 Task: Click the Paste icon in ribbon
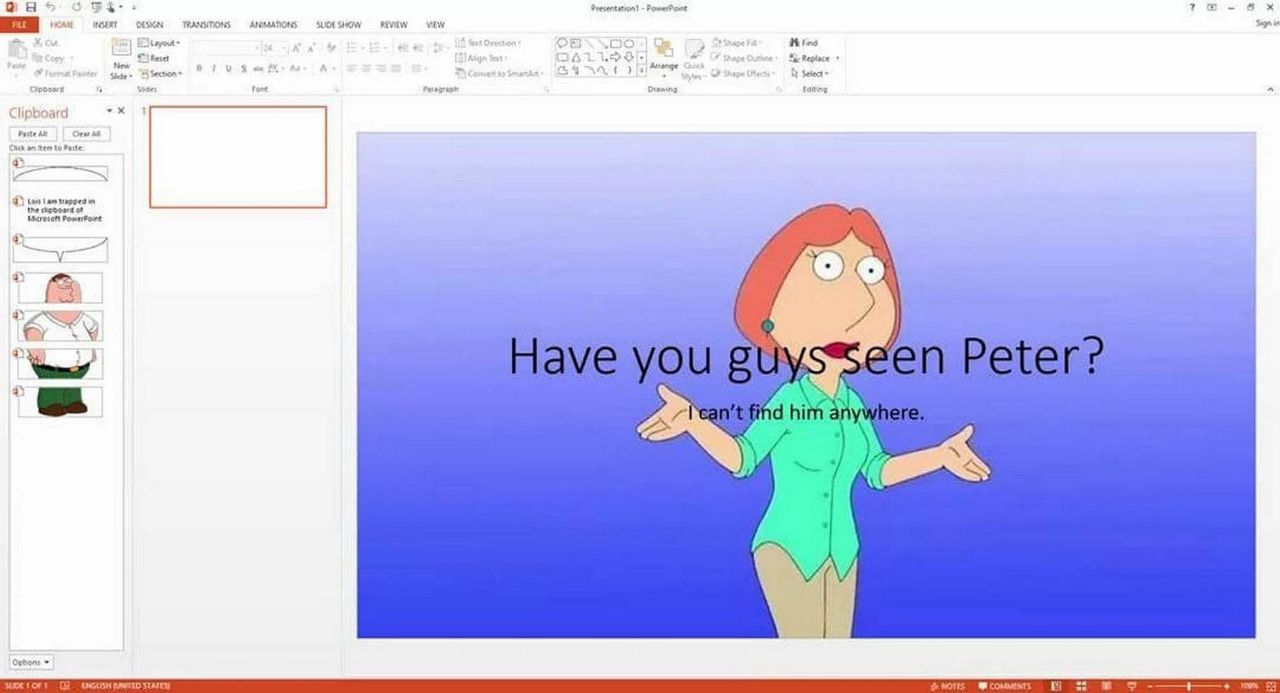click(x=17, y=50)
